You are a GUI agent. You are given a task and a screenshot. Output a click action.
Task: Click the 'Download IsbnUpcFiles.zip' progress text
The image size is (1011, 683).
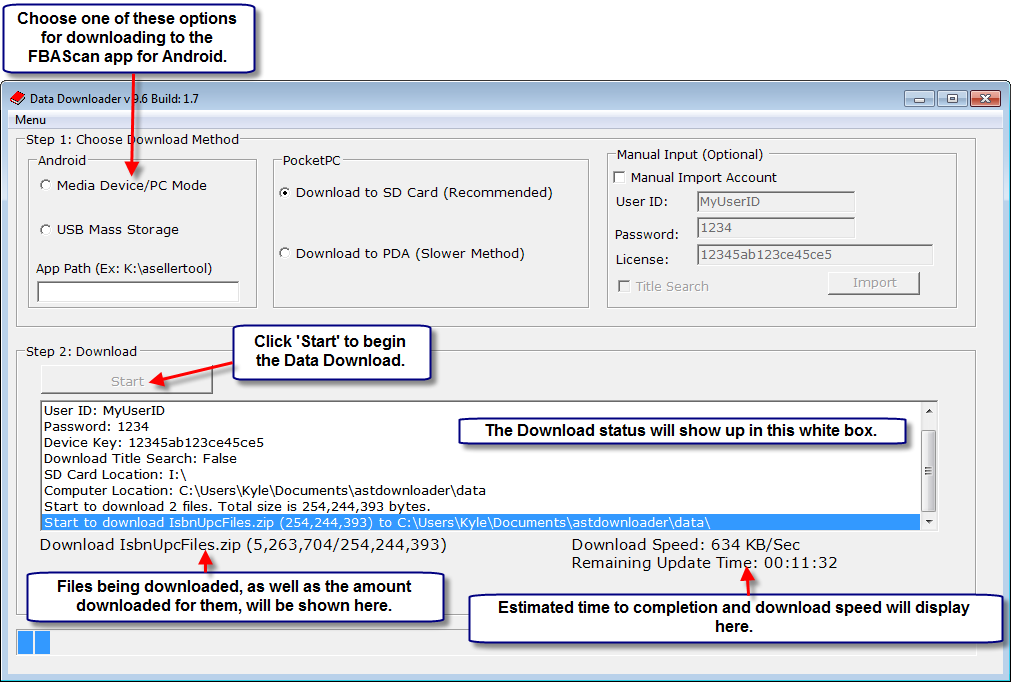click(x=243, y=545)
